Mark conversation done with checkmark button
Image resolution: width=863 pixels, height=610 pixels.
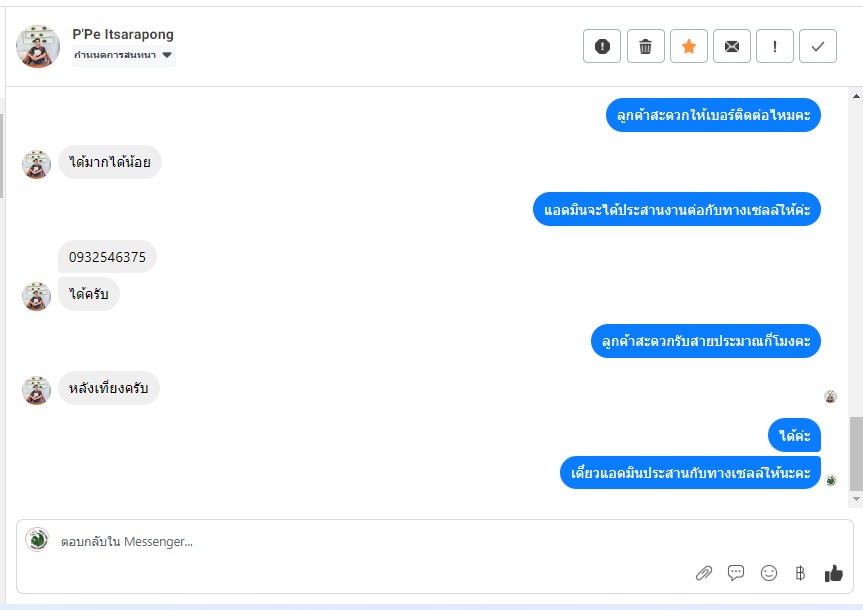(818, 46)
